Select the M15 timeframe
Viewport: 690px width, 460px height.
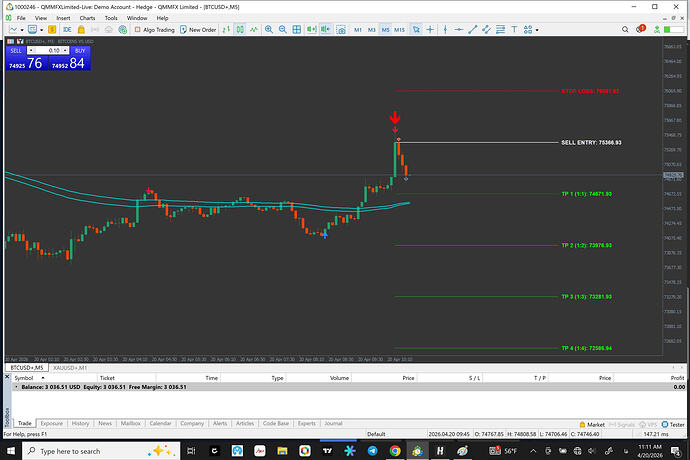(399, 29)
